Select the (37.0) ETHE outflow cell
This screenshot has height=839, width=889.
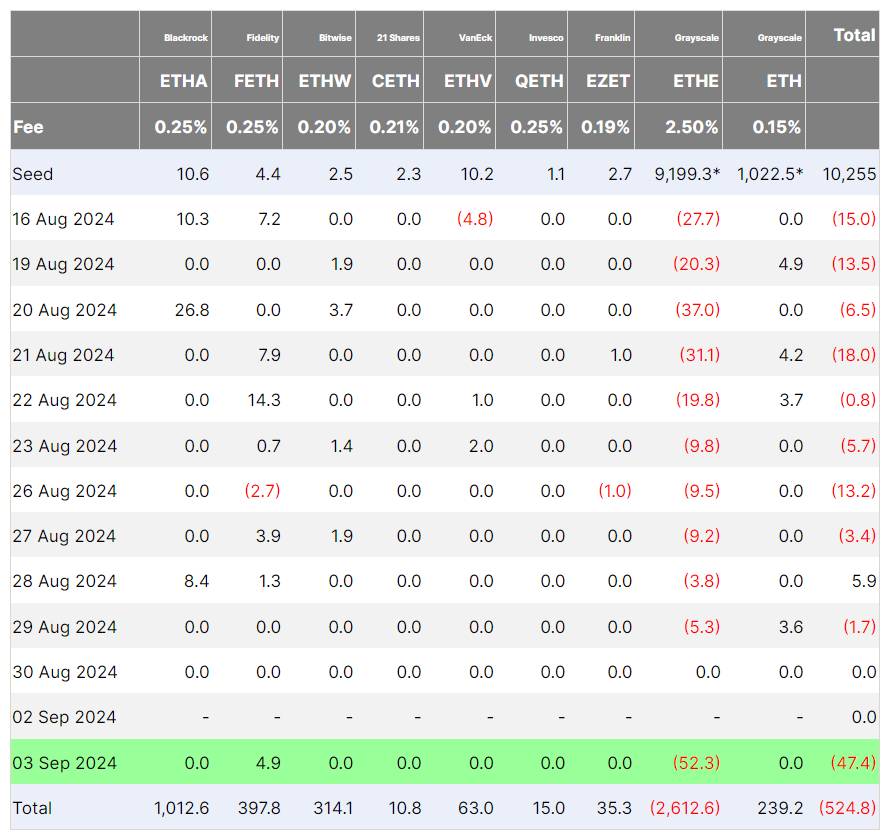[697, 310]
